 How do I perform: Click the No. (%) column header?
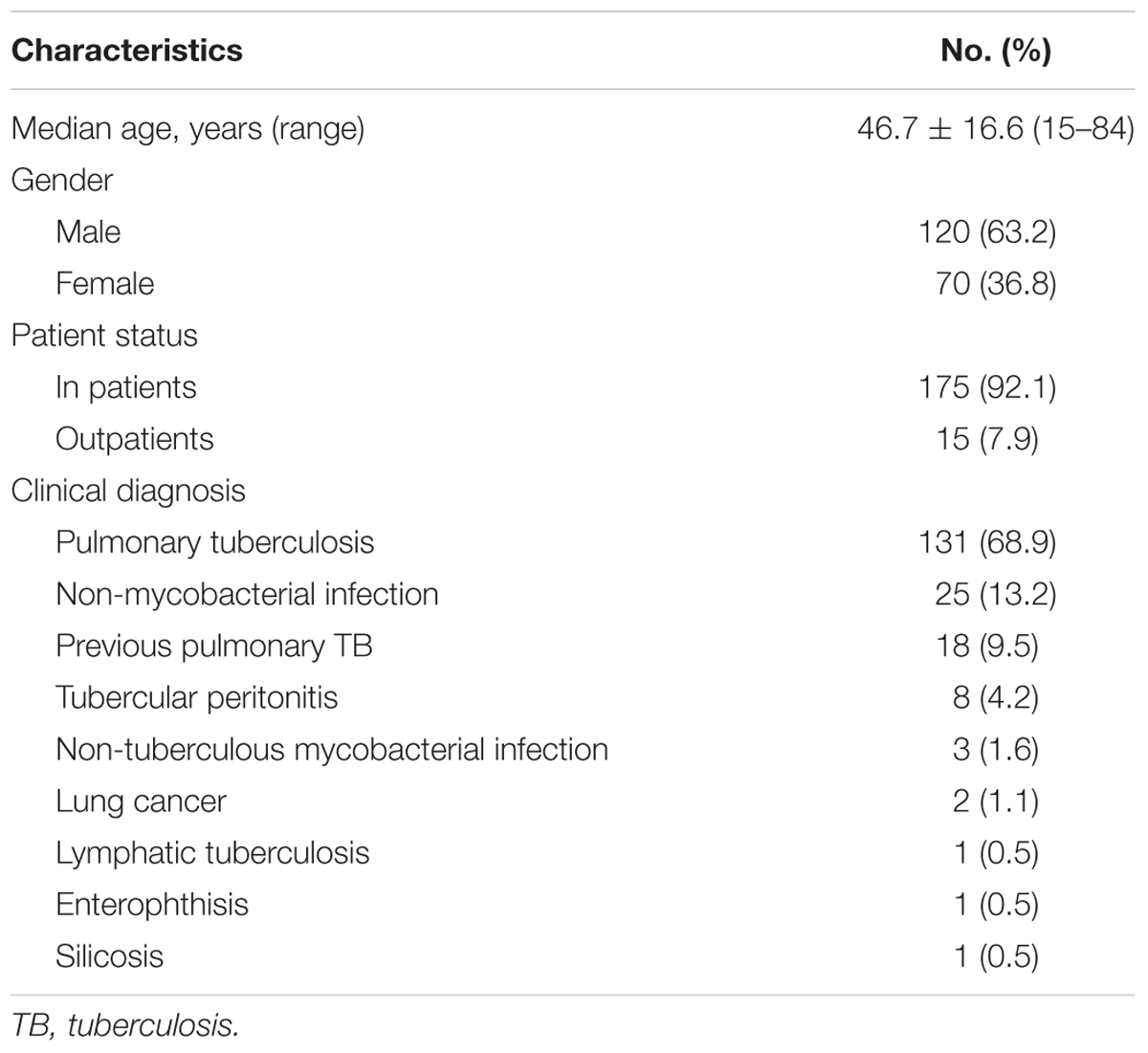point(996,50)
